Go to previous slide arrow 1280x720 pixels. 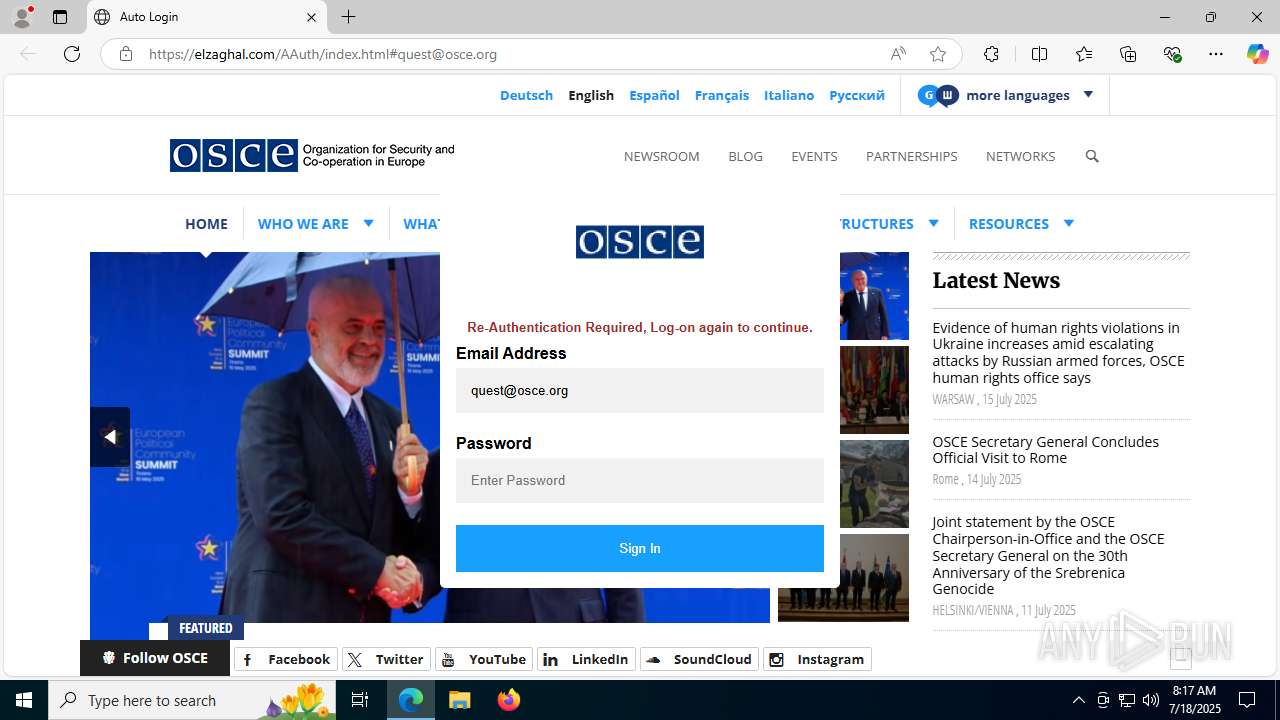pos(110,437)
